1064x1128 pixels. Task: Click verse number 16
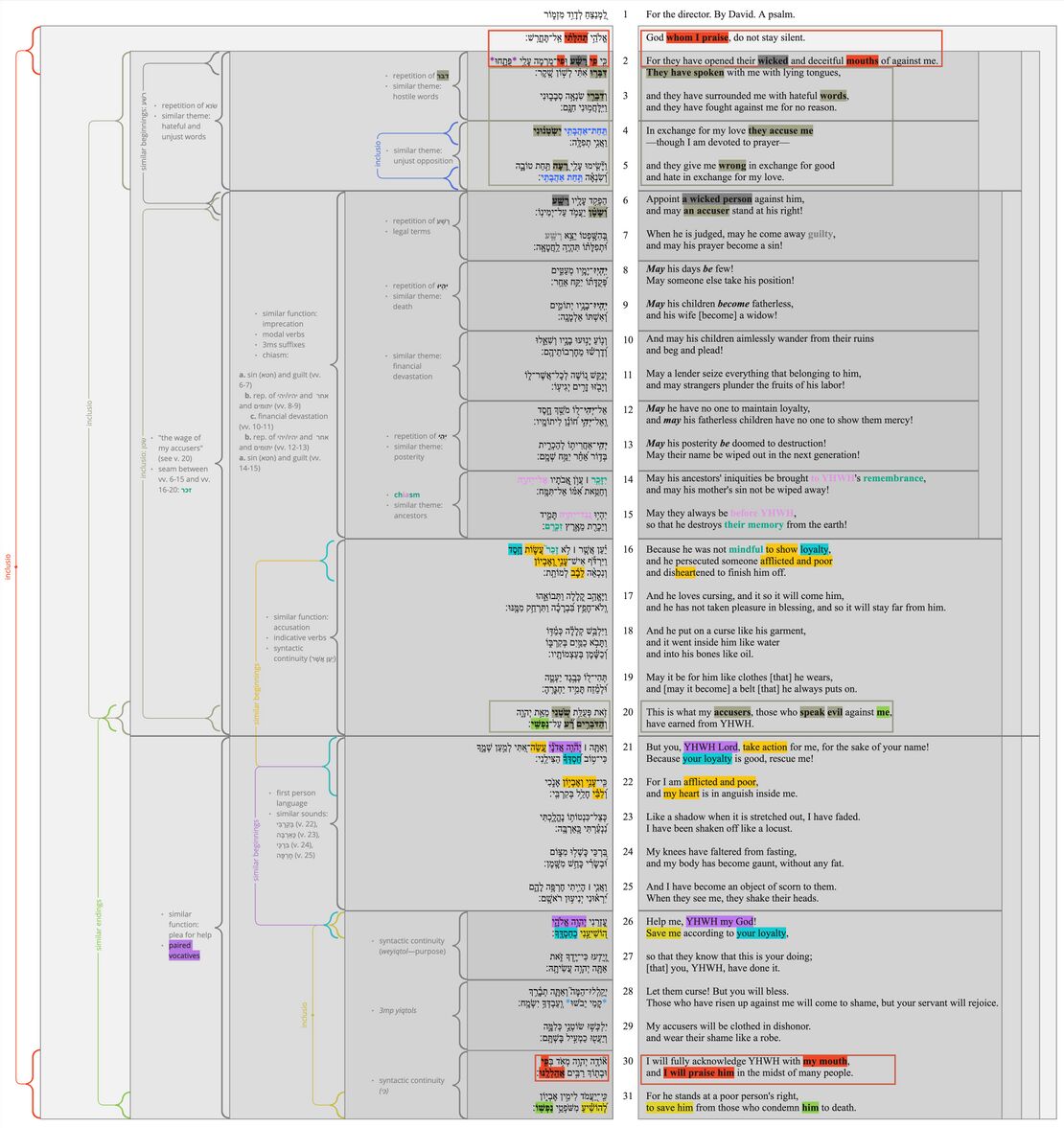point(627,549)
